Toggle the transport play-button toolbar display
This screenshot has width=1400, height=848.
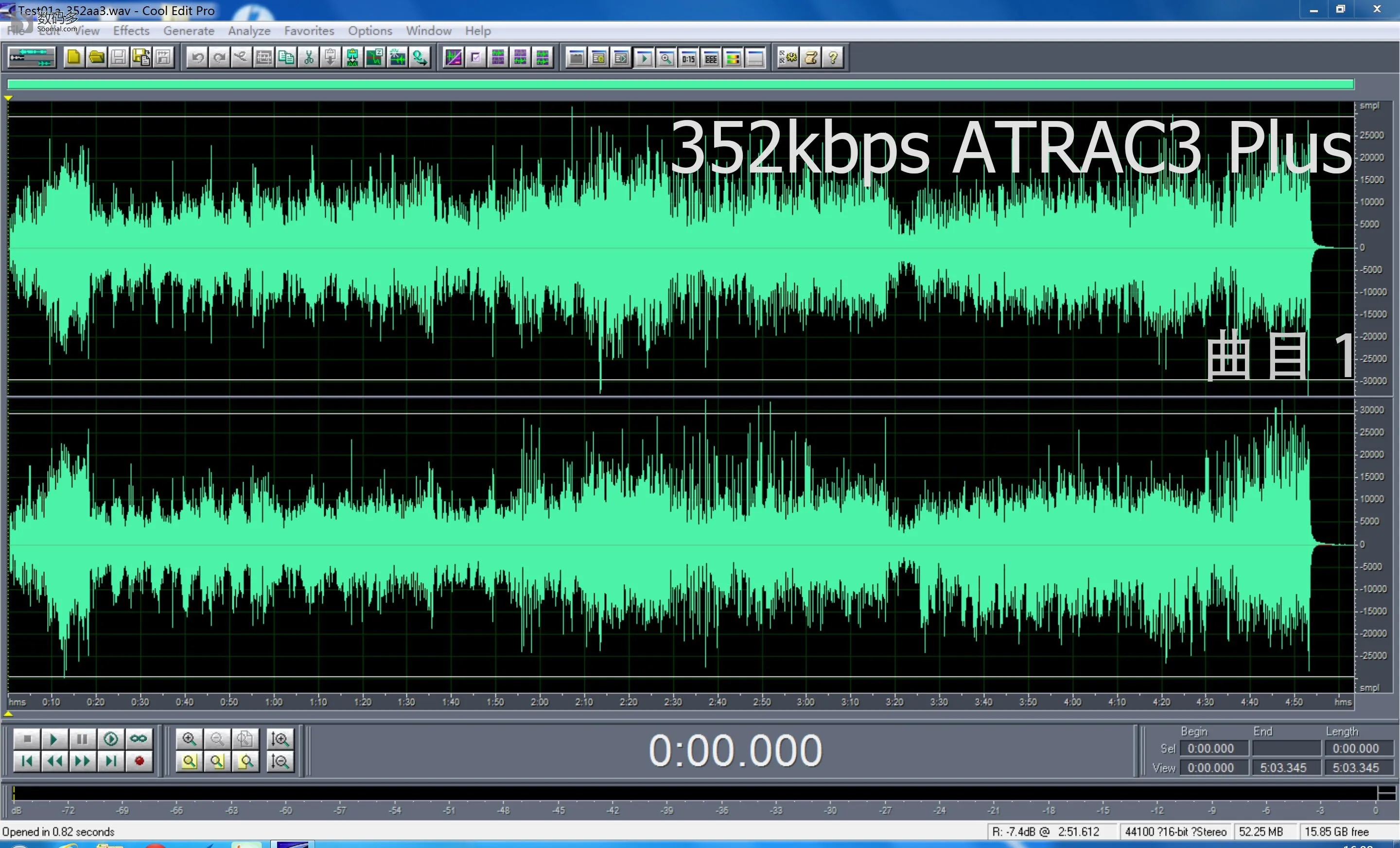[644, 58]
